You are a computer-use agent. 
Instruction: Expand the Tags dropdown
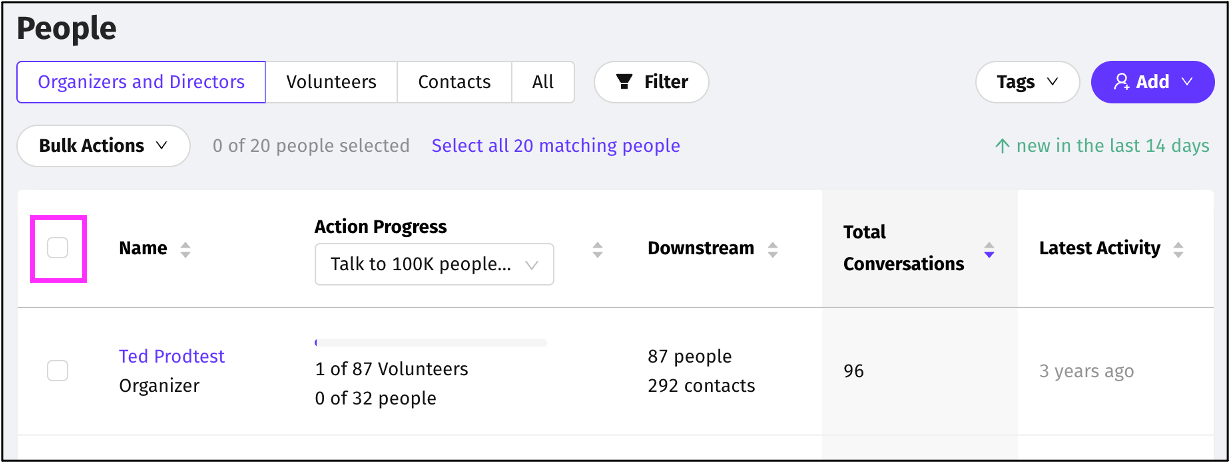1027,82
